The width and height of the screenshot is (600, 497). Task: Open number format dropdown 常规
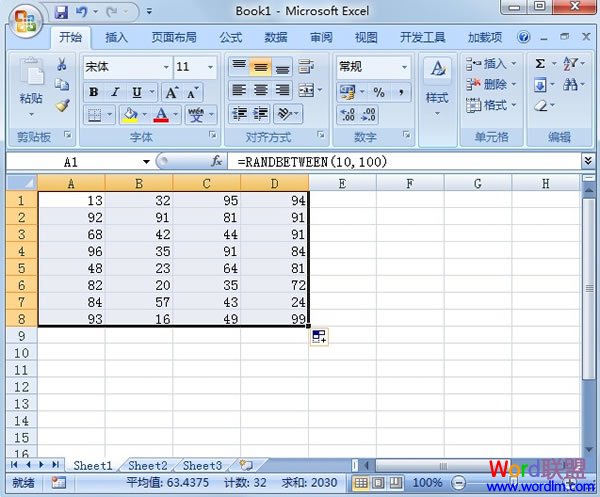404,67
